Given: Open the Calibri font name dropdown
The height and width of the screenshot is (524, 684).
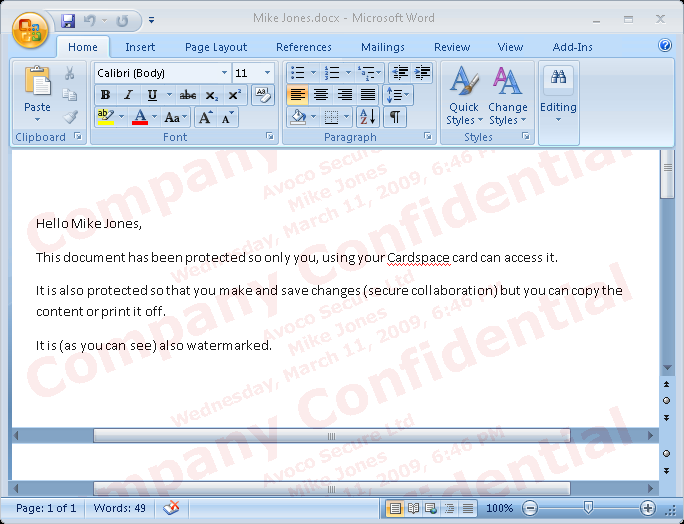Looking at the screenshot, I should [224, 73].
